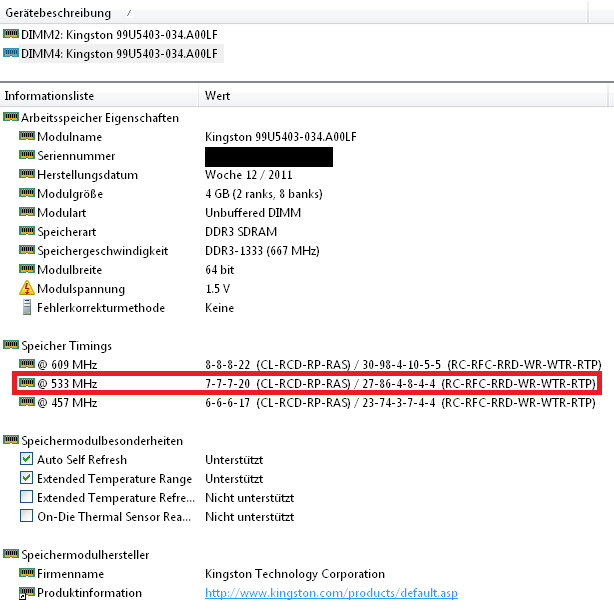Click the value Unbuffered DIMM

tap(253, 213)
